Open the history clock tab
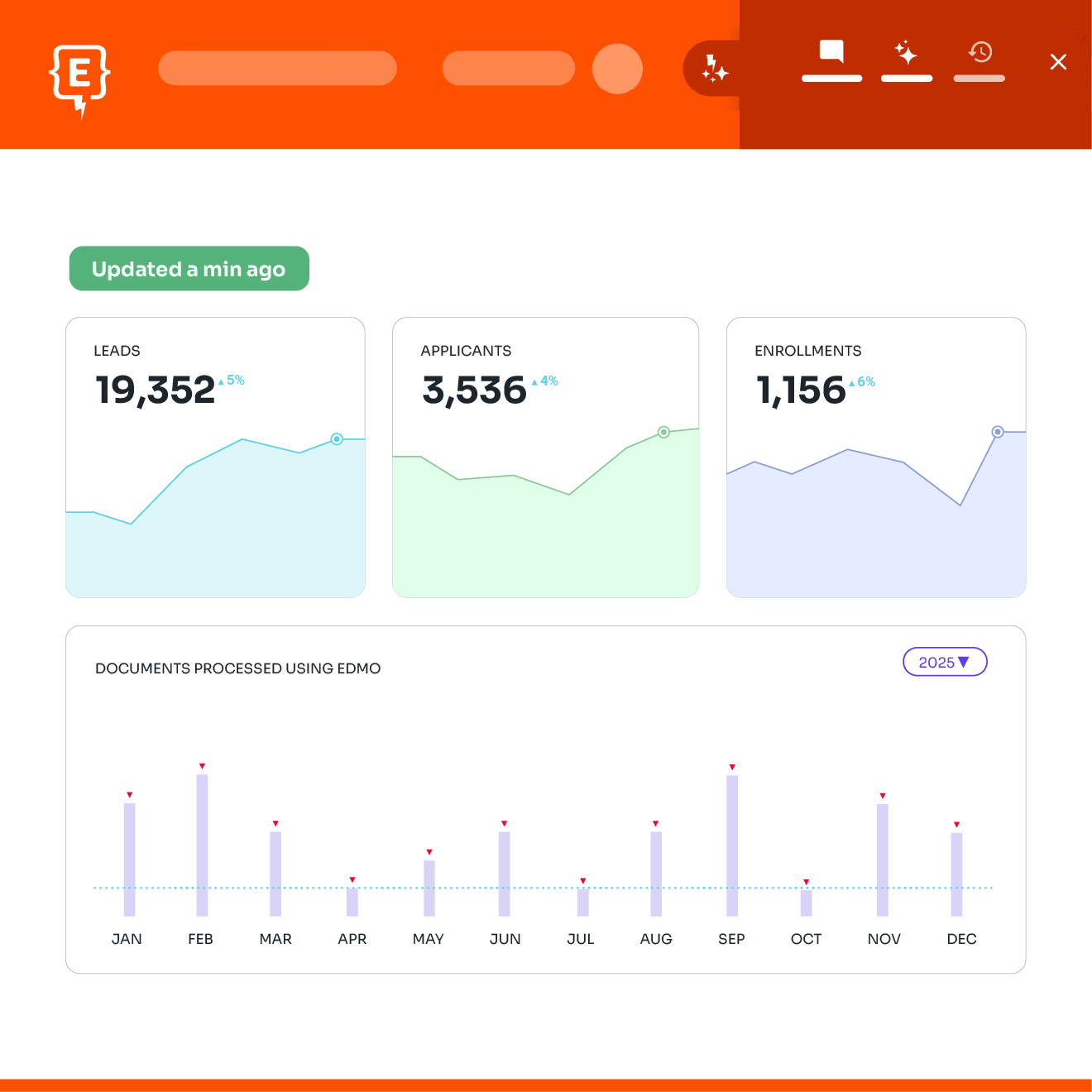This screenshot has height=1092, width=1092. pos(980,53)
